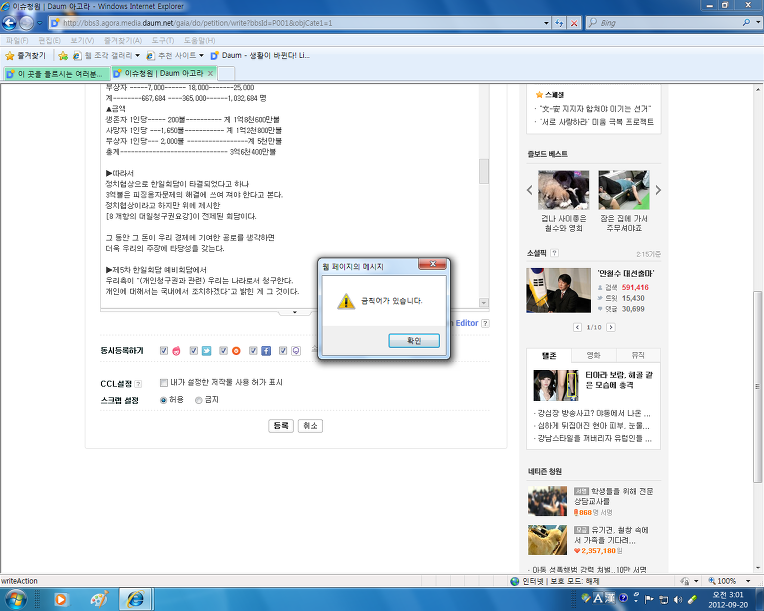Click the CCL설정 help question icon
The height and width of the screenshot is (611, 764).
pyautogui.click(x=138, y=384)
